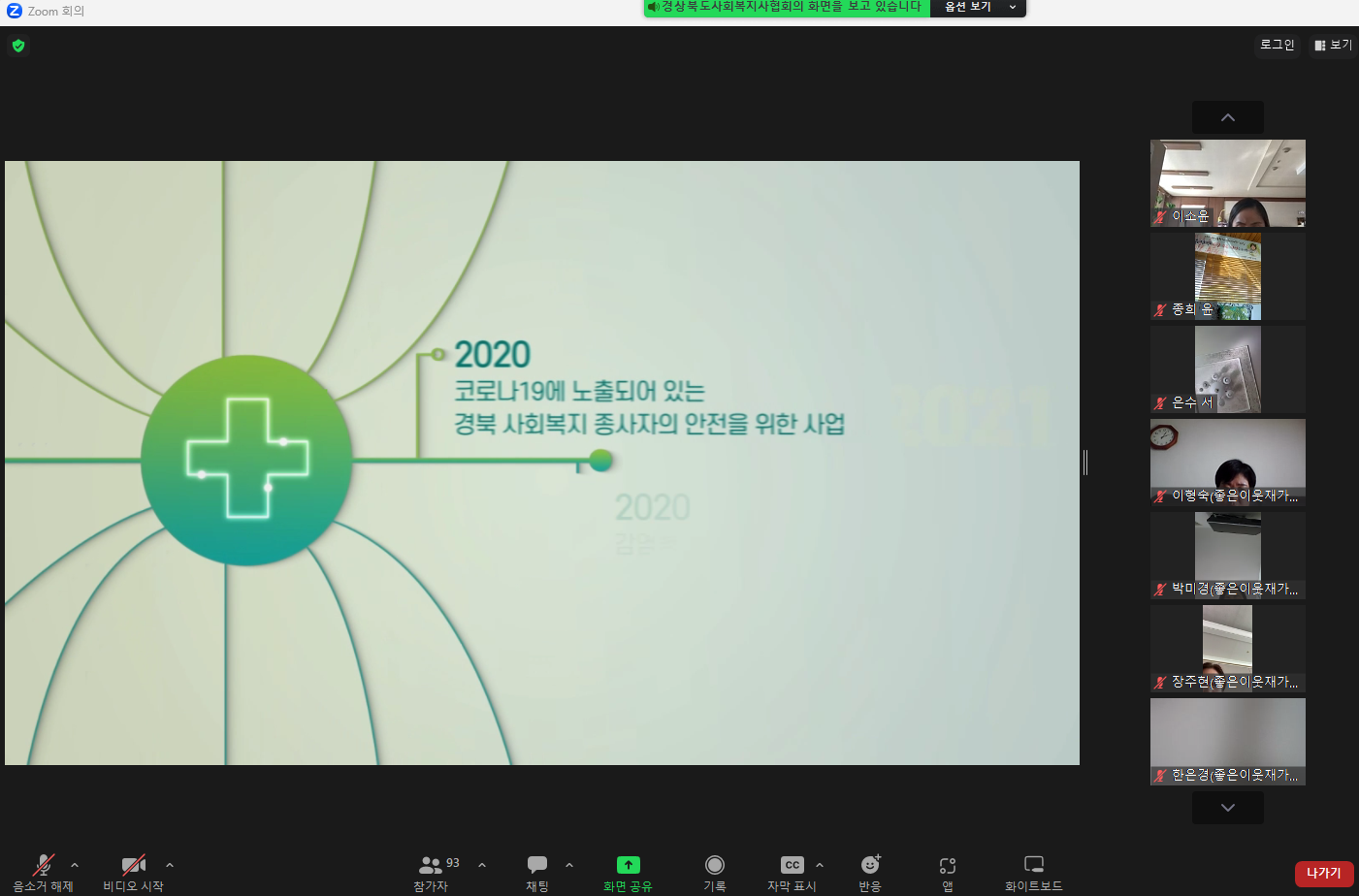This screenshot has height=896, width=1359.
Task: Open the 반응 reactions smiley icon
Action: pyautogui.click(x=870, y=865)
